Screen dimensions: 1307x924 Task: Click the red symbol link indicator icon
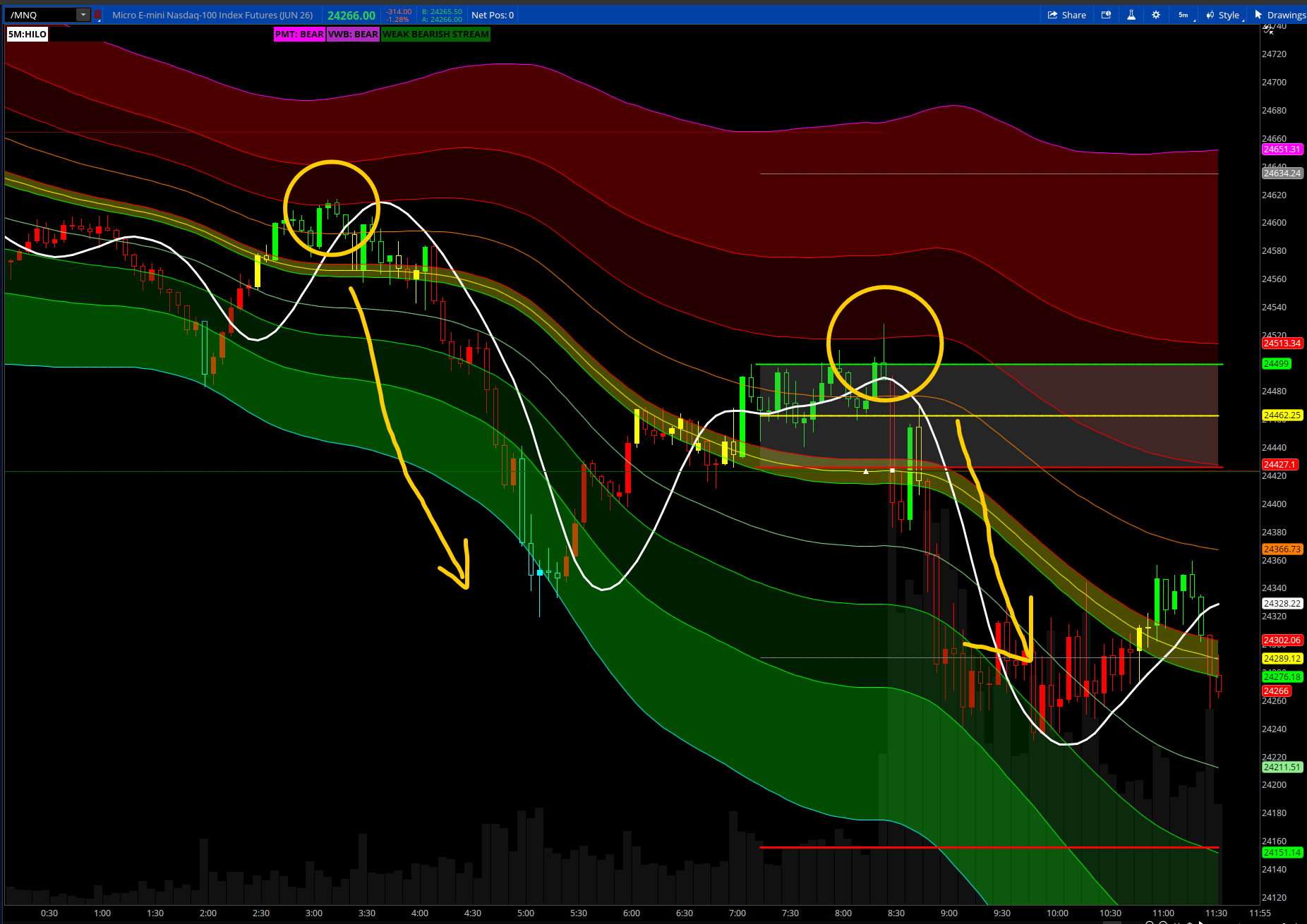click(98, 15)
